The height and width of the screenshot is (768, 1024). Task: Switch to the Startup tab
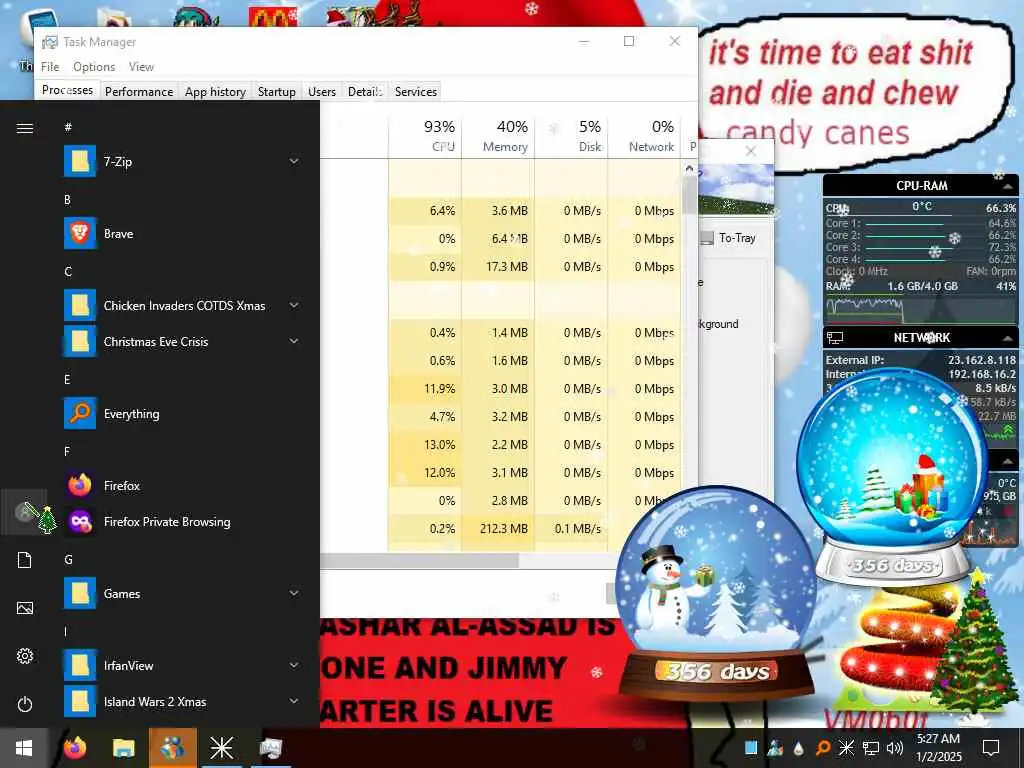point(276,91)
